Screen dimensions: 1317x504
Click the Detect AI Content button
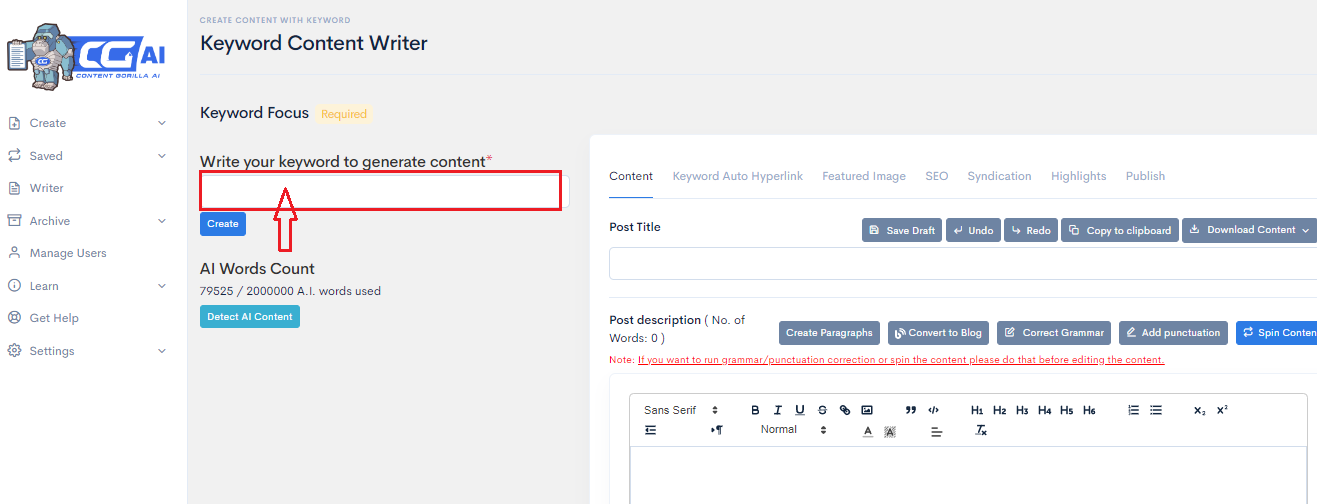click(250, 316)
